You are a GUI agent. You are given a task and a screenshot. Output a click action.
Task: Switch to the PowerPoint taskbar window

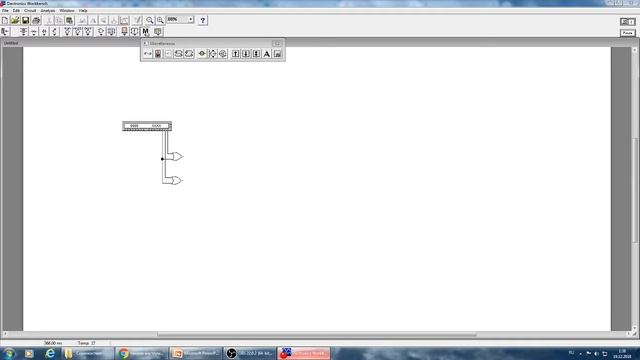click(196, 353)
